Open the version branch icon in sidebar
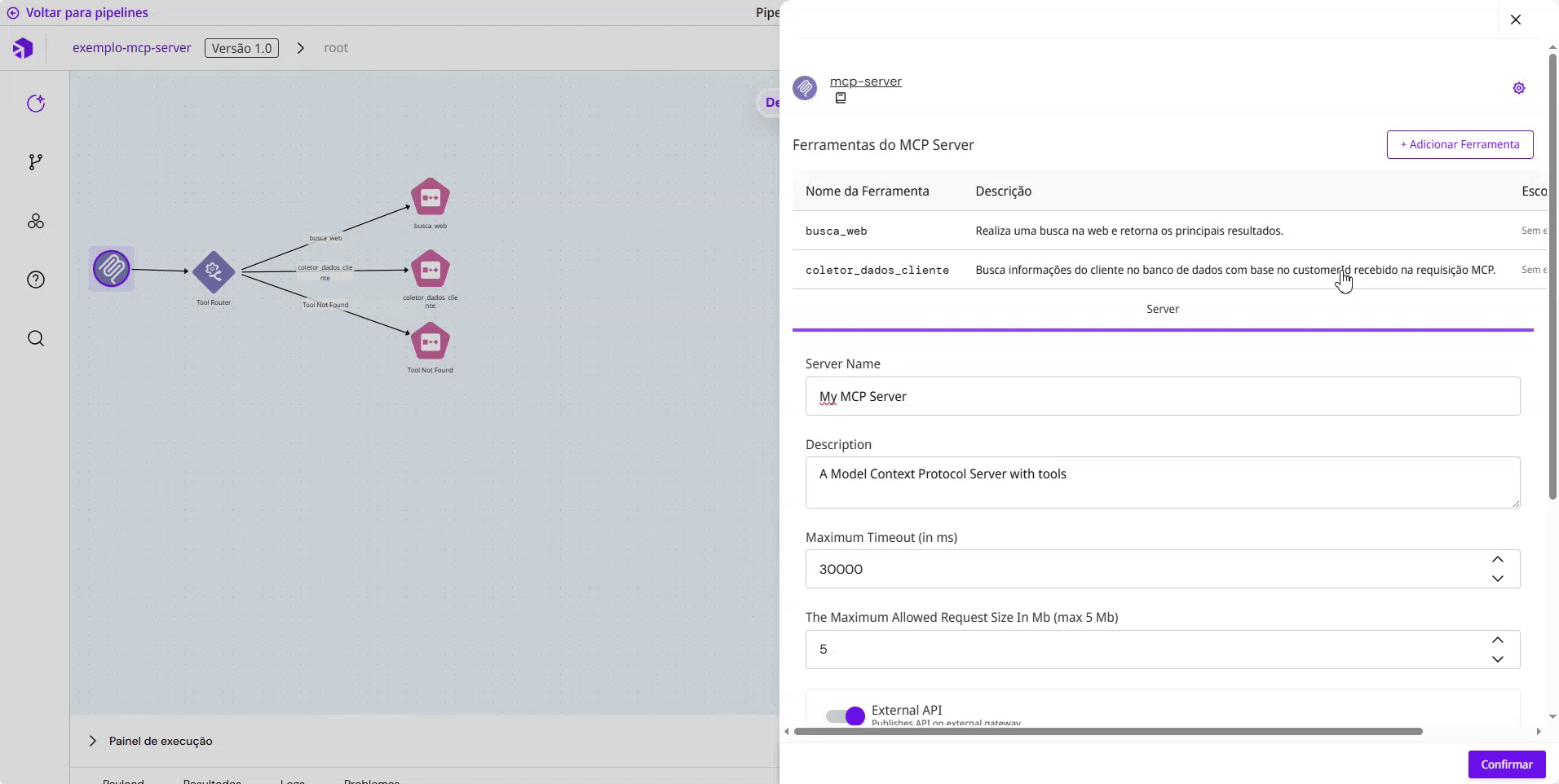This screenshot has height=784, width=1559. click(36, 162)
